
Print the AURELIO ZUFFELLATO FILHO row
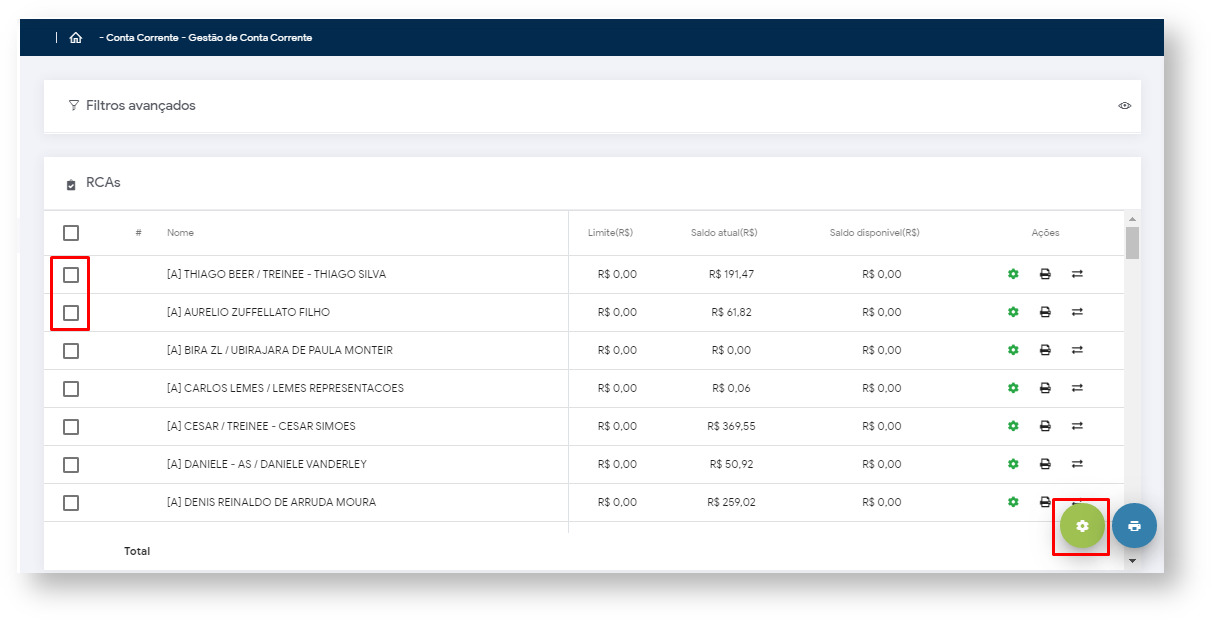(1045, 312)
